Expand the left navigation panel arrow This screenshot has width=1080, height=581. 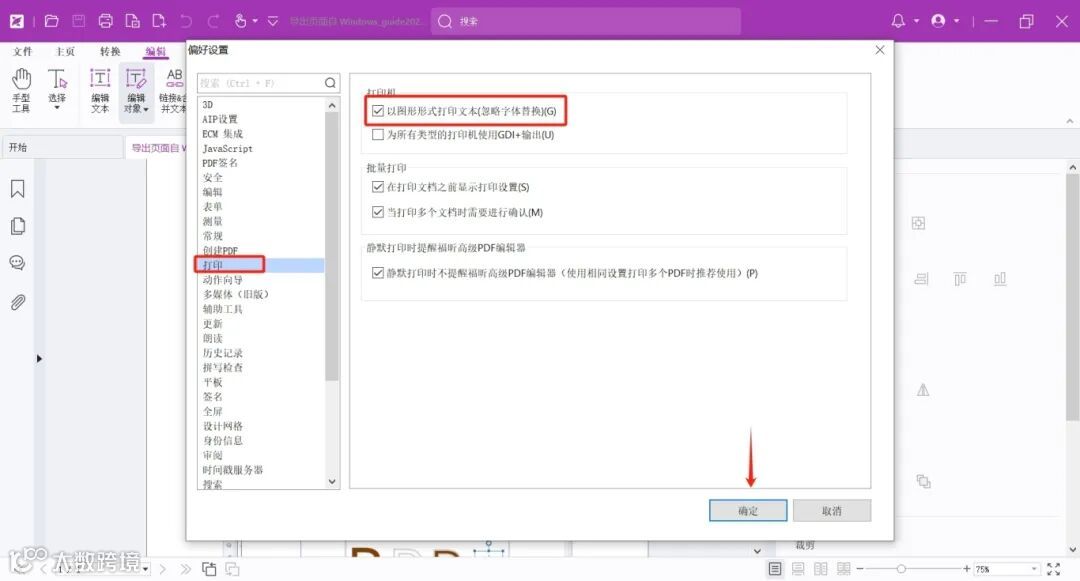point(39,359)
